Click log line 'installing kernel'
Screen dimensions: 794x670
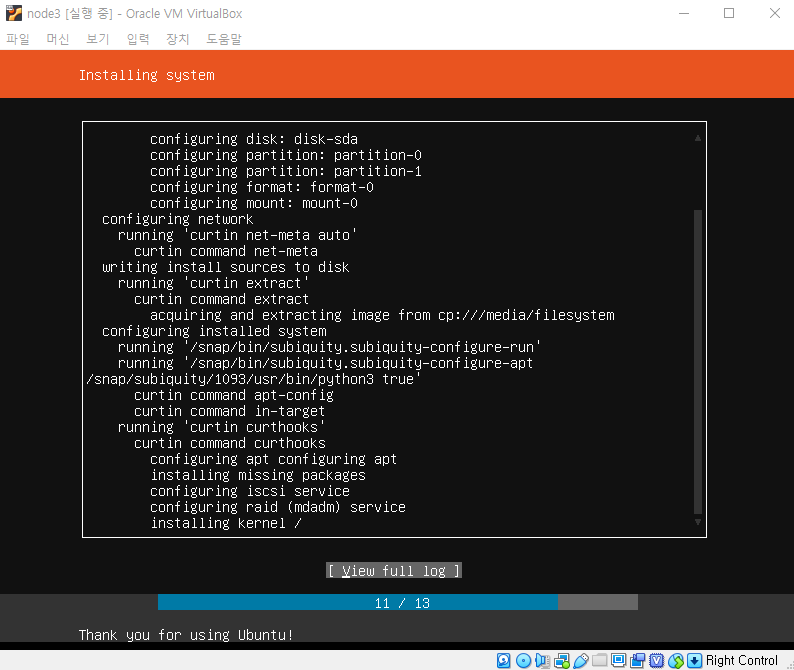[x=226, y=523]
